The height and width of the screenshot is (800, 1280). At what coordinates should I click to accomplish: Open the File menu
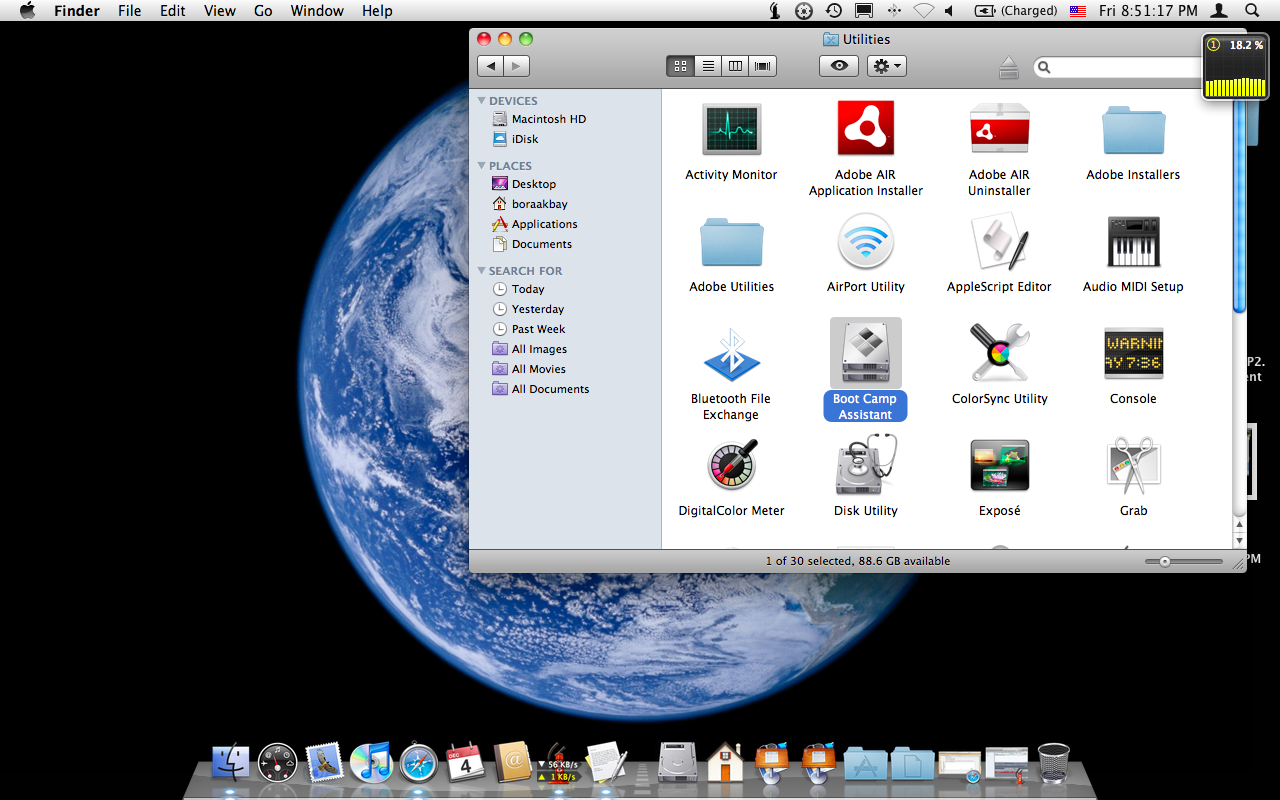point(129,10)
